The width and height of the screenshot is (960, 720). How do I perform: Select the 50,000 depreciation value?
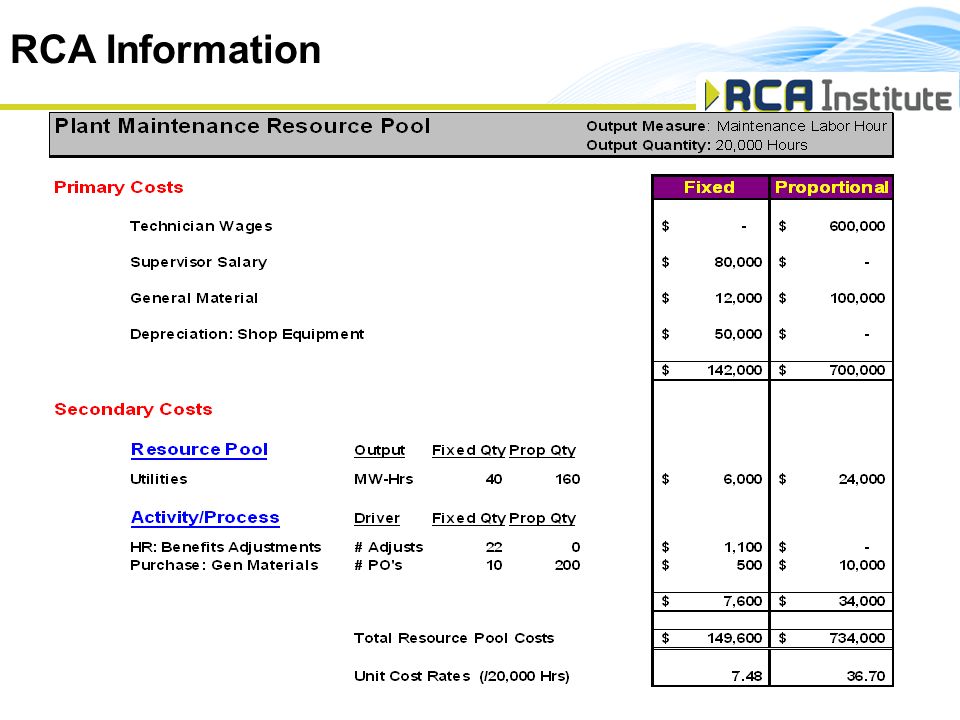tap(738, 334)
